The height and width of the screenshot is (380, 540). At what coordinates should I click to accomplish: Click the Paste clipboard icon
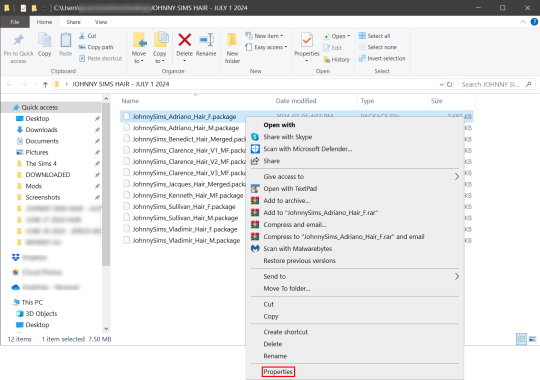pos(65,40)
